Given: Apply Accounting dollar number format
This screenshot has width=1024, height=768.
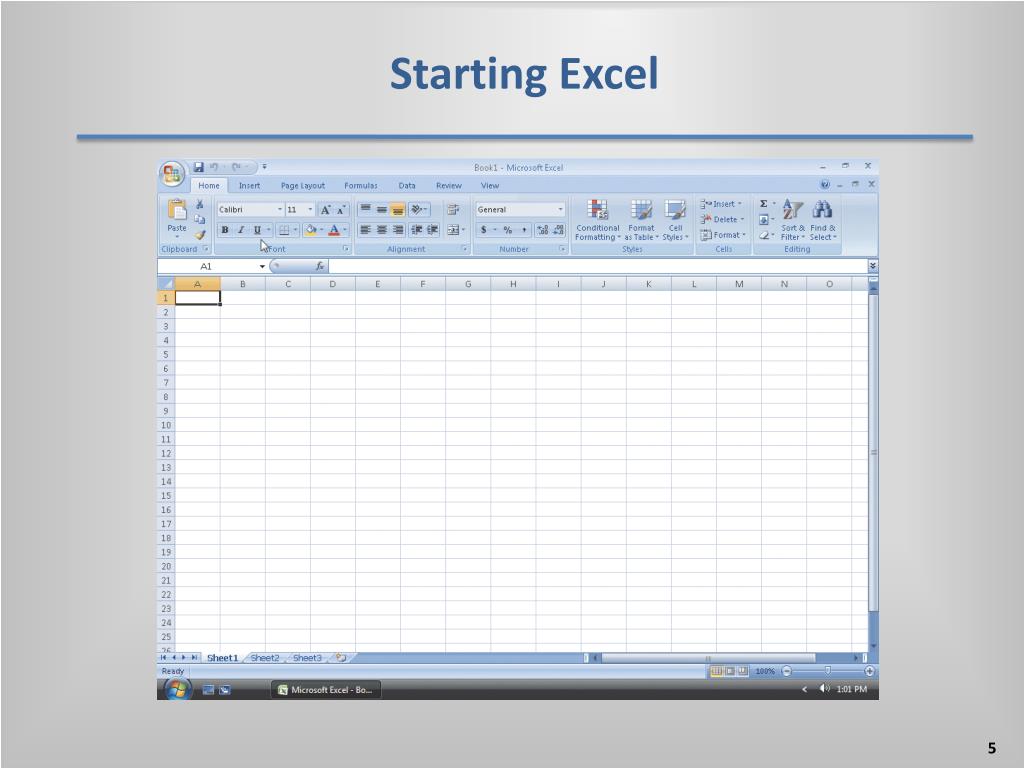Looking at the screenshot, I should (x=484, y=230).
